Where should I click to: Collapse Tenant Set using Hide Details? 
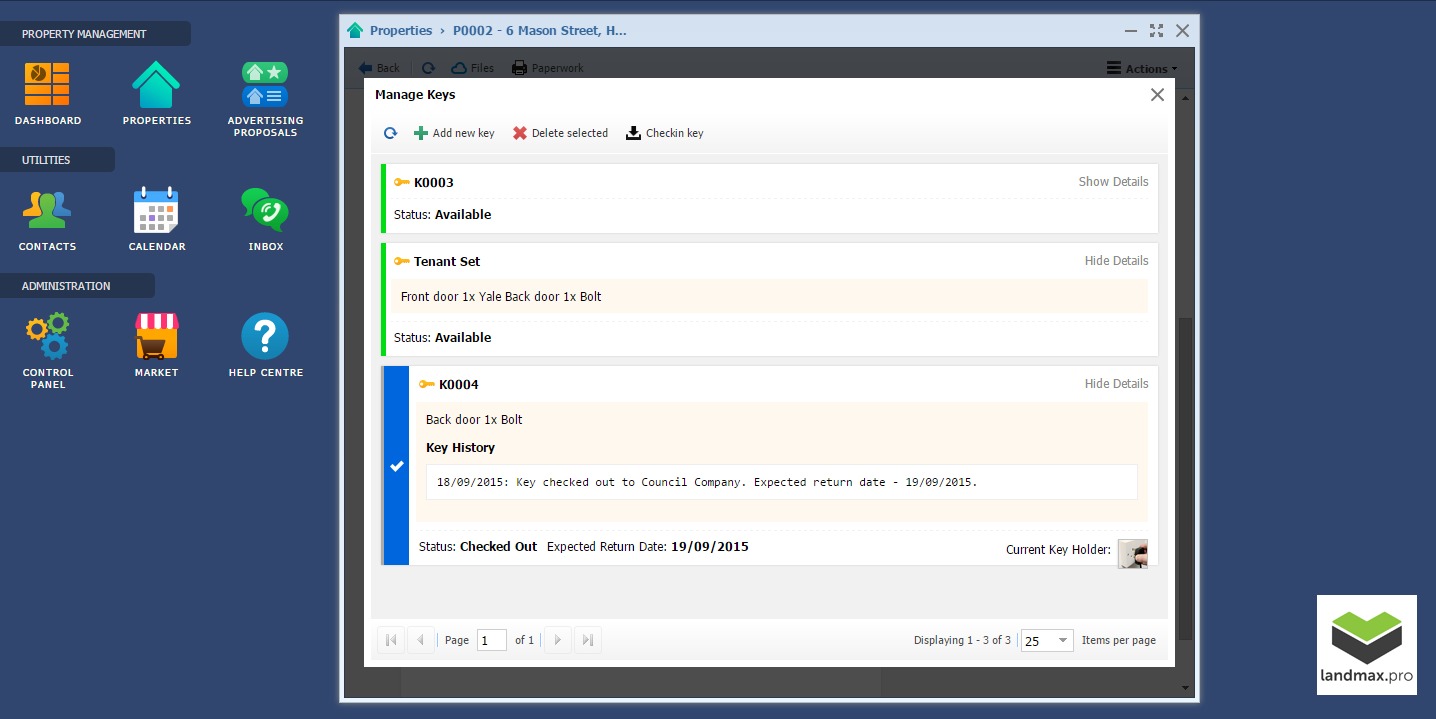[x=1116, y=261]
